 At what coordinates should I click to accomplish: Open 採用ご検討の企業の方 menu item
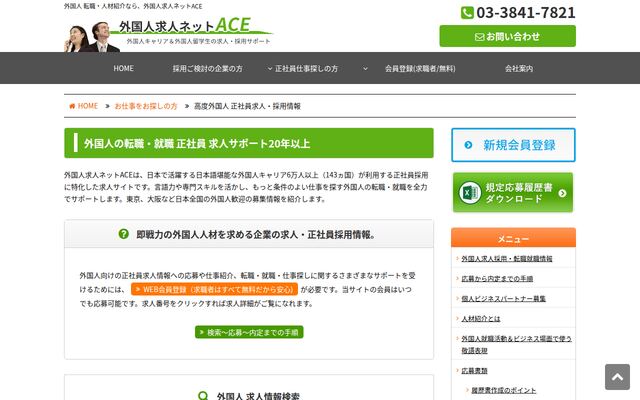[207, 69]
